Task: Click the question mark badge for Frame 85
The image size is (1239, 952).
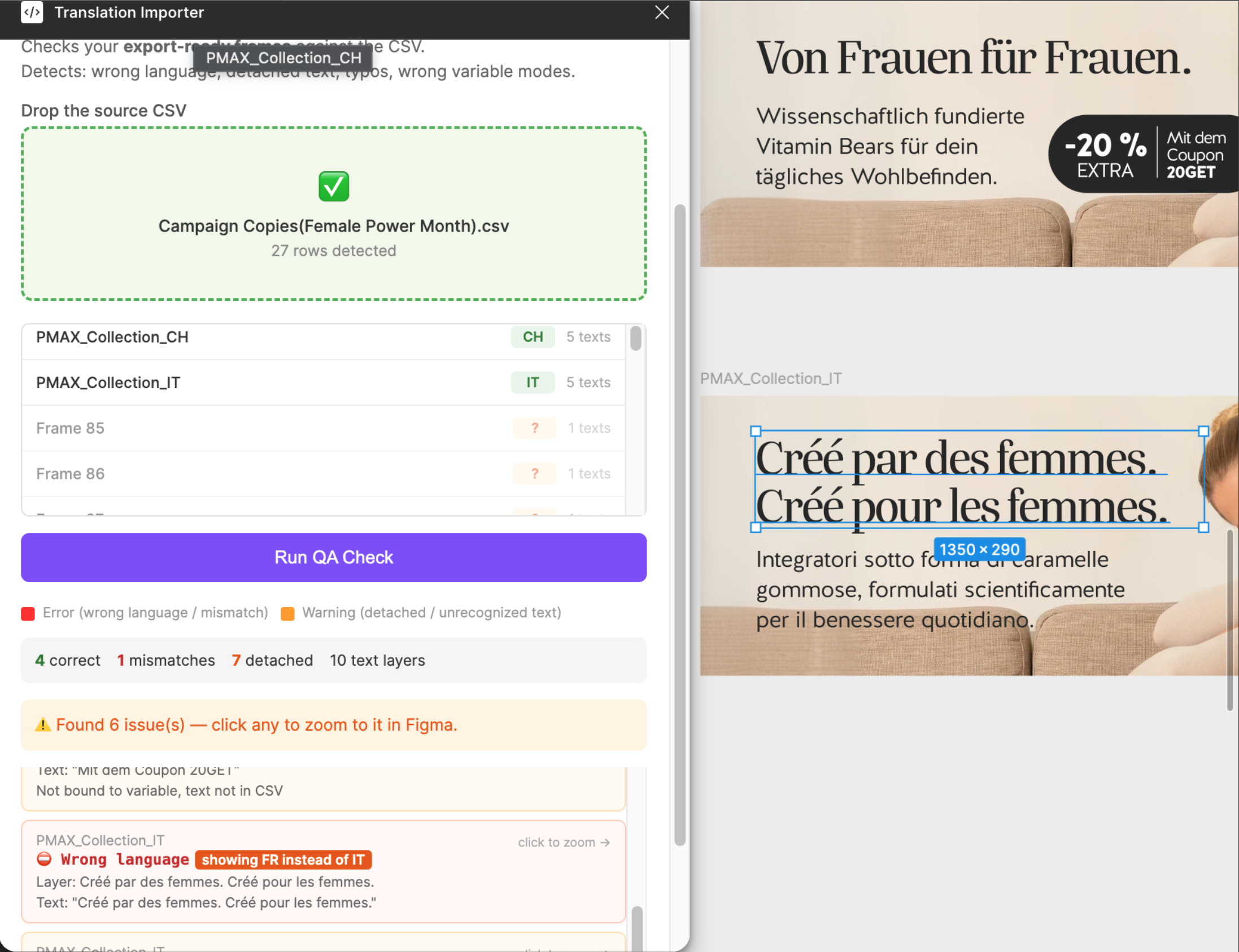Action: [x=534, y=428]
